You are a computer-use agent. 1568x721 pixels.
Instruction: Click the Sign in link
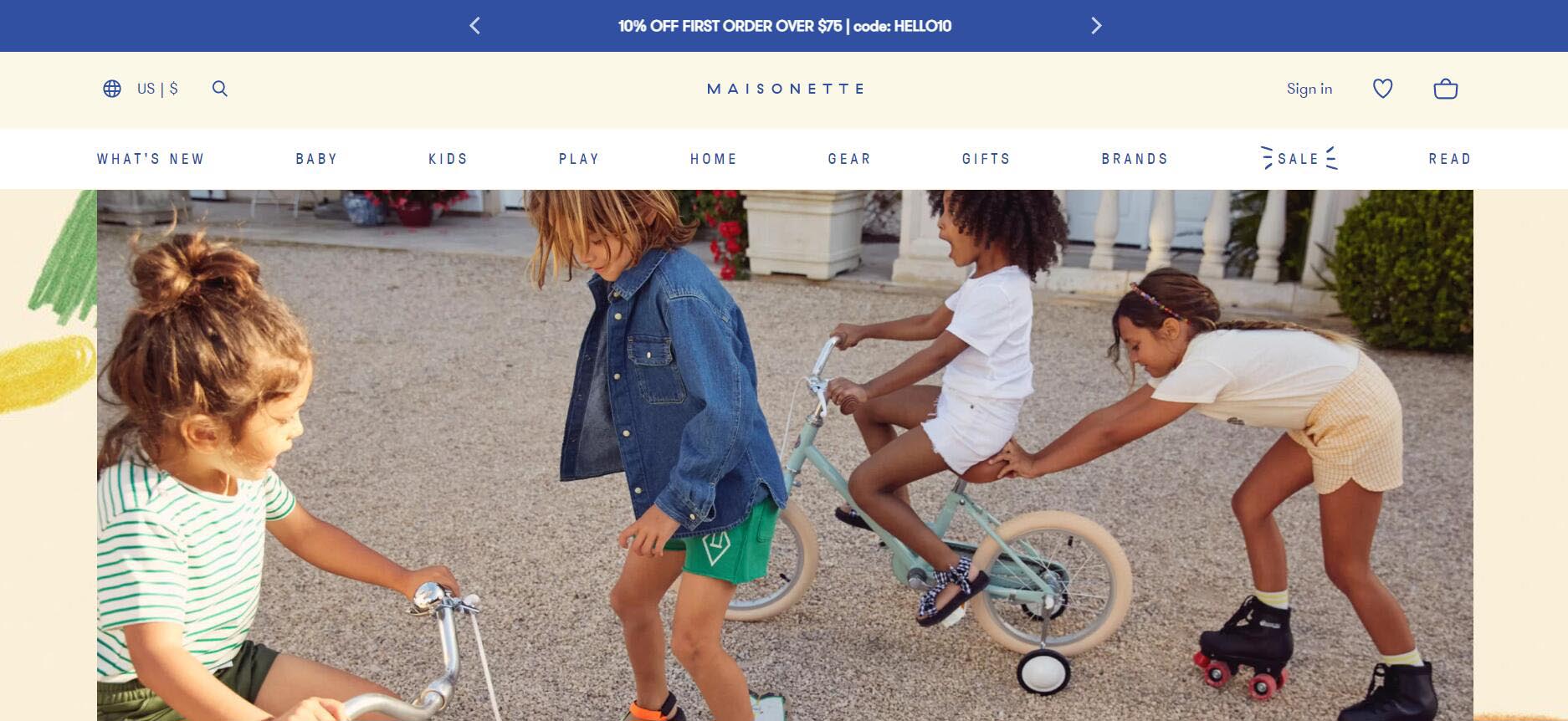1309,89
